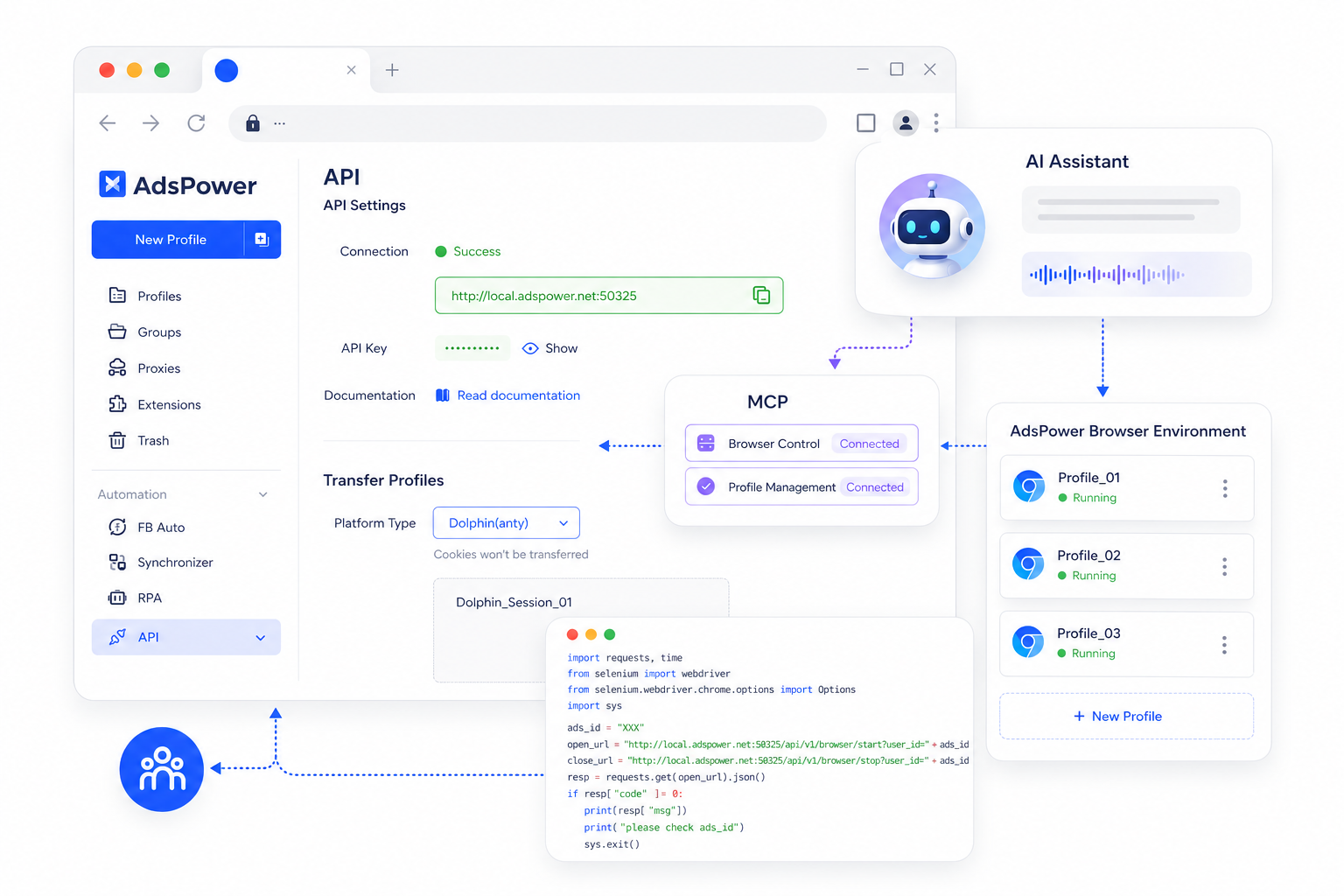1344x896 pixels.
Task: Close the active browser tab
Action: [351, 70]
